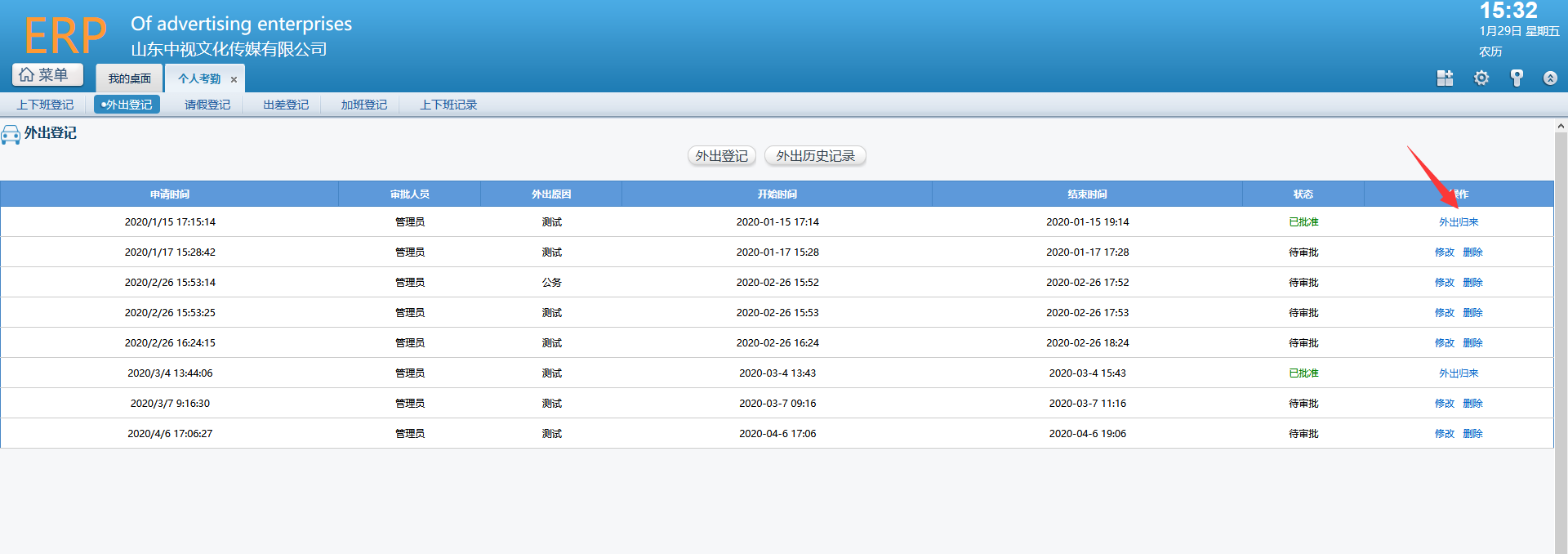Click 删除 for the 2020/1/17 15:28:42 row
The height and width of the screenshot is (554, 1568).
(1472, 252)
